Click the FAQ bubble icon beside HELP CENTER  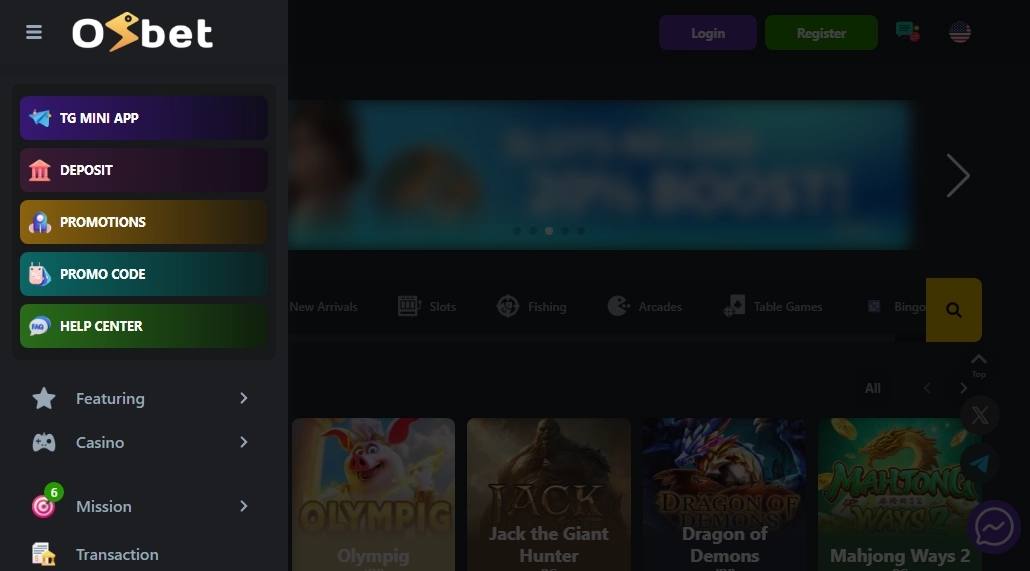pyautogui.click(x=39, y=326)
